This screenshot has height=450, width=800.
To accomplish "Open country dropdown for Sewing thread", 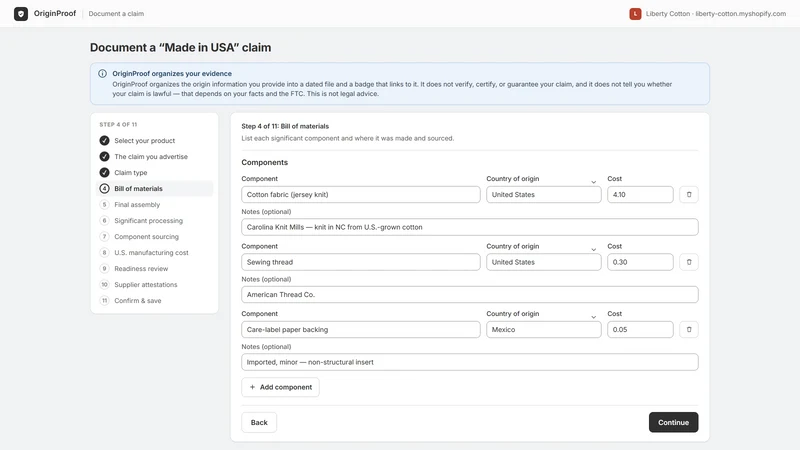I will [x=543, y=262].
